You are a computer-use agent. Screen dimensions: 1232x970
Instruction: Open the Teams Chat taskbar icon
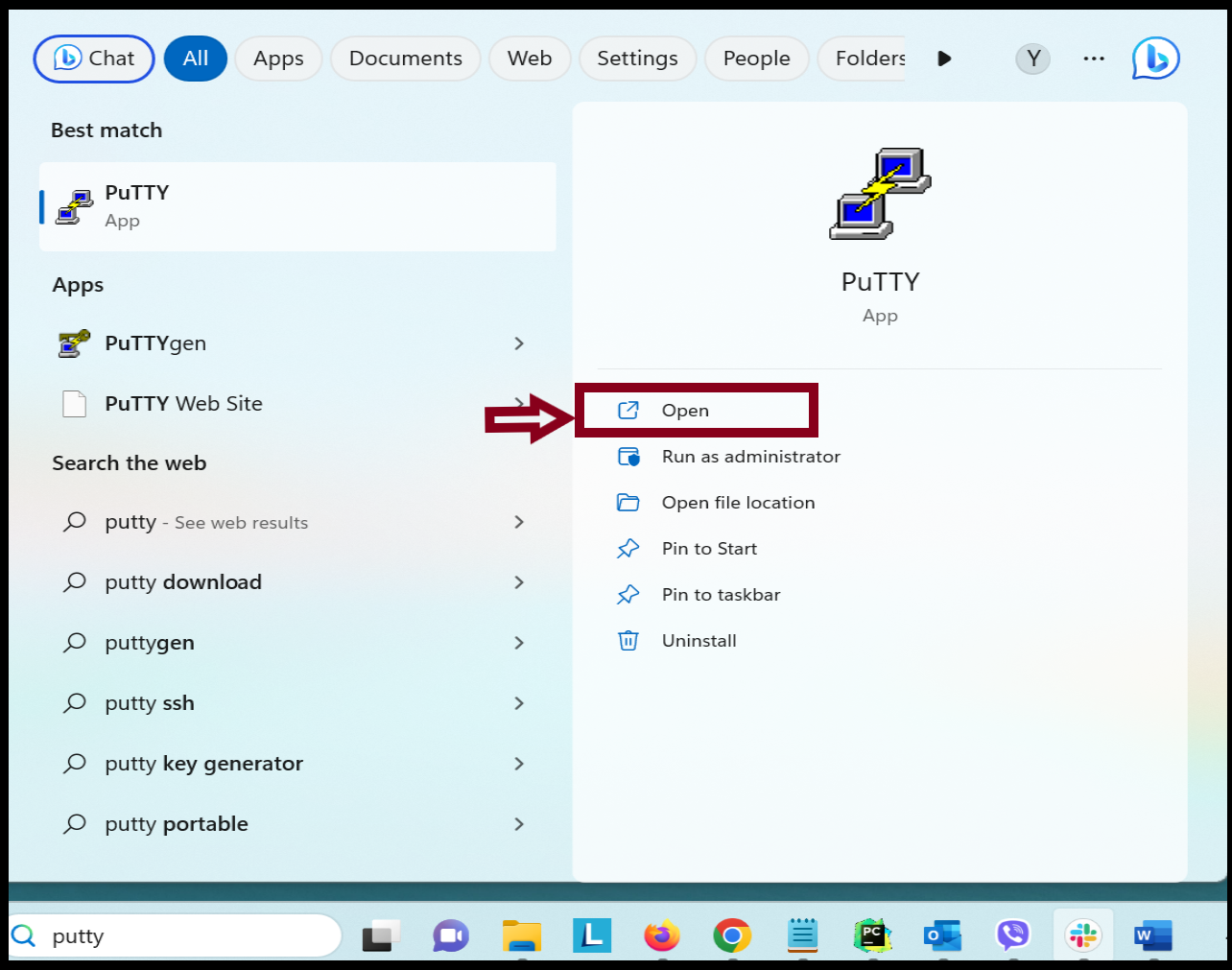pos(450,935)
